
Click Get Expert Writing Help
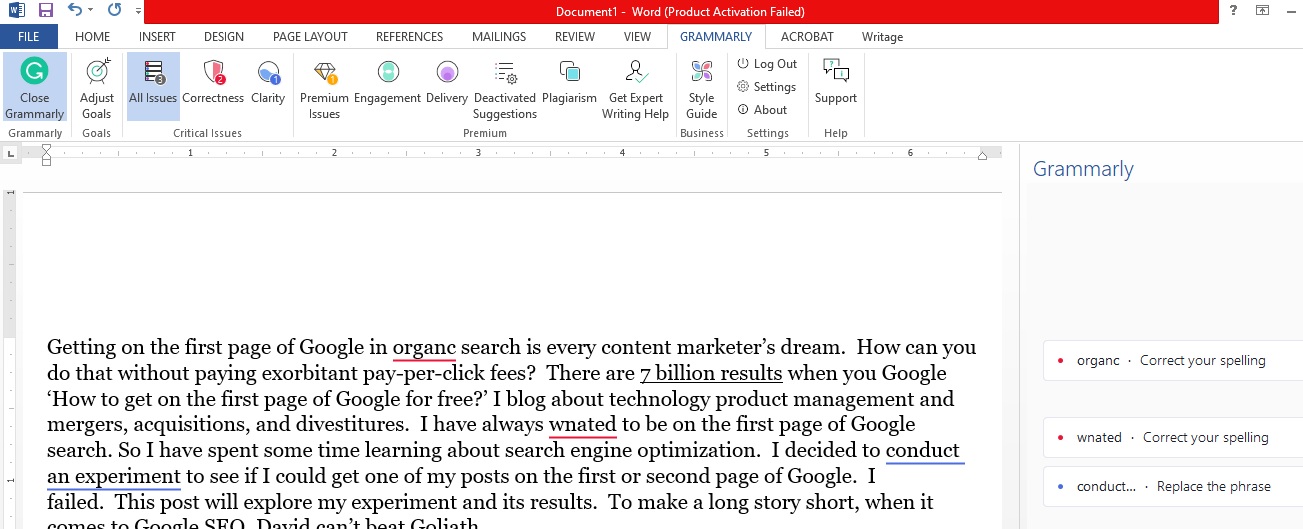635,88
